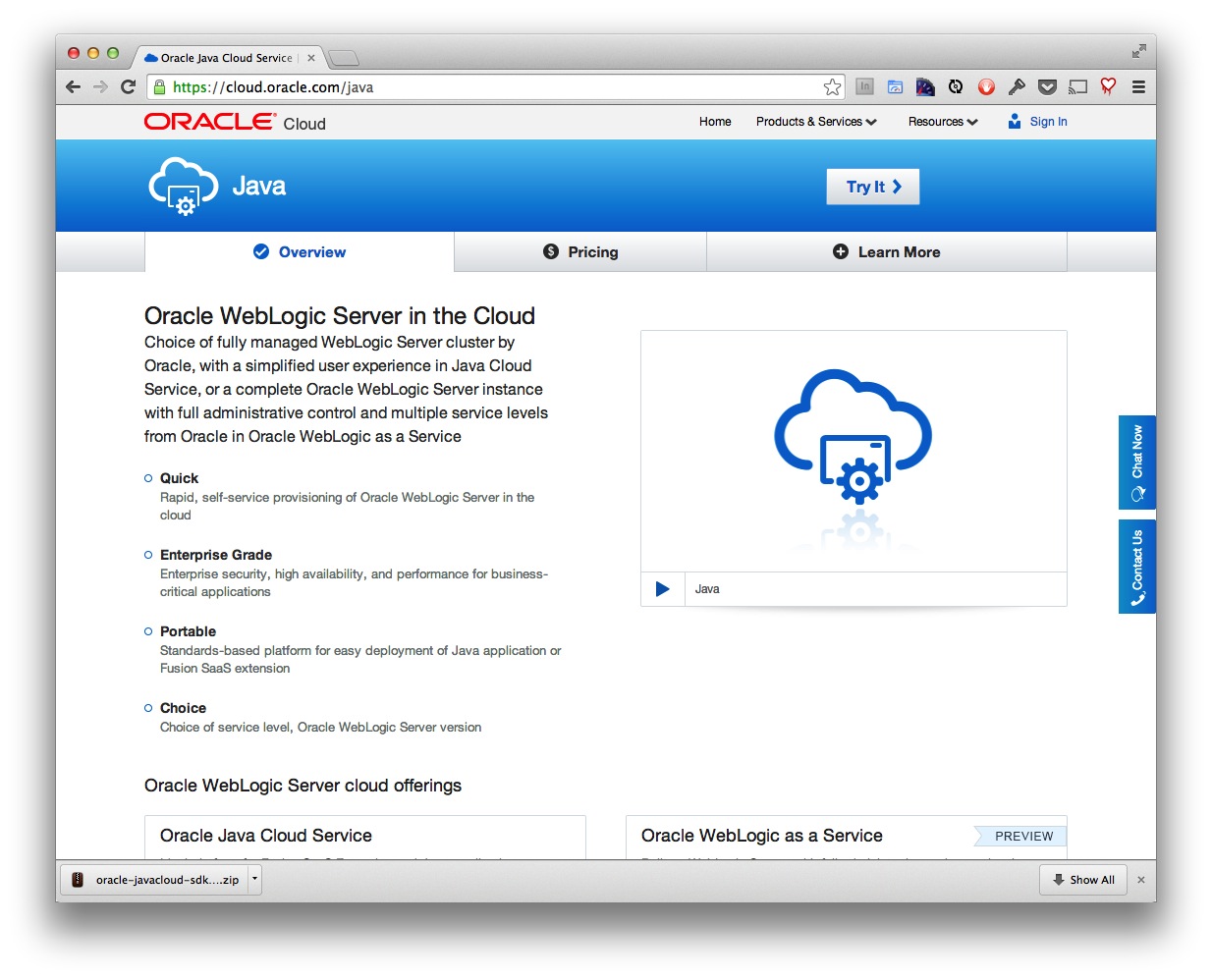Viewport: 1212px width, 980px height.
Task: Click the URL address bar
Action: (491, 87)
